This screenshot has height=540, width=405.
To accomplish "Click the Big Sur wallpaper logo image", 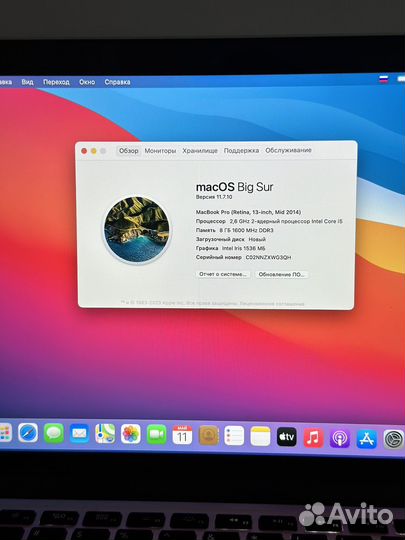I will (137, 229).
